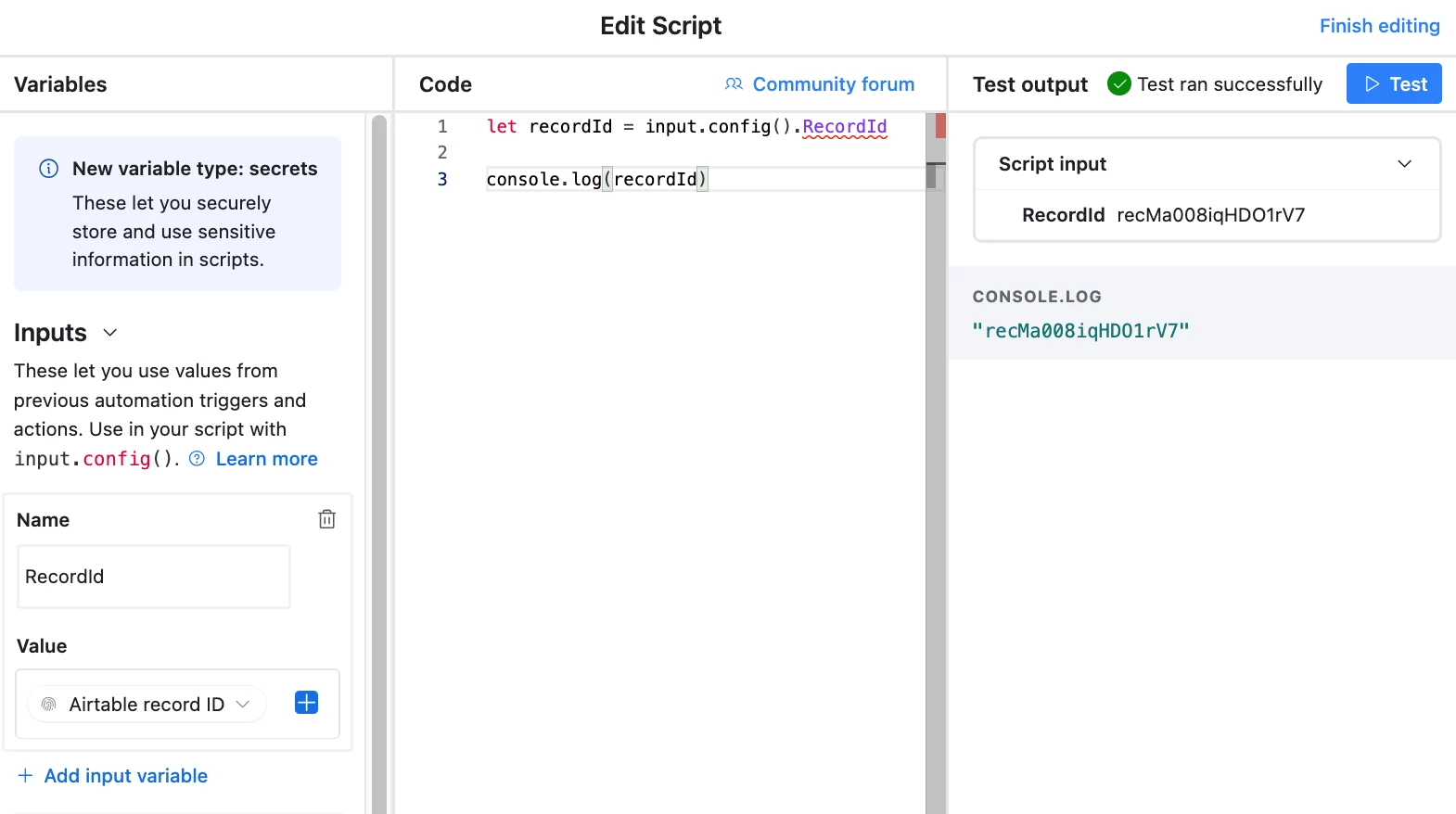Open the Learn more link

click(x=266, y=459)
